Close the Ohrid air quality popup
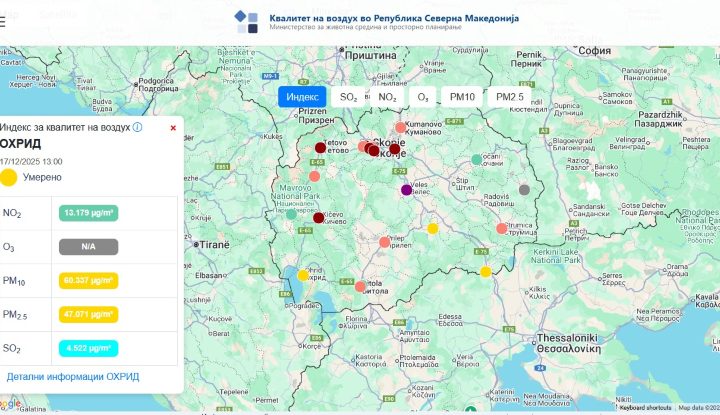 click(x=173, y=128)
